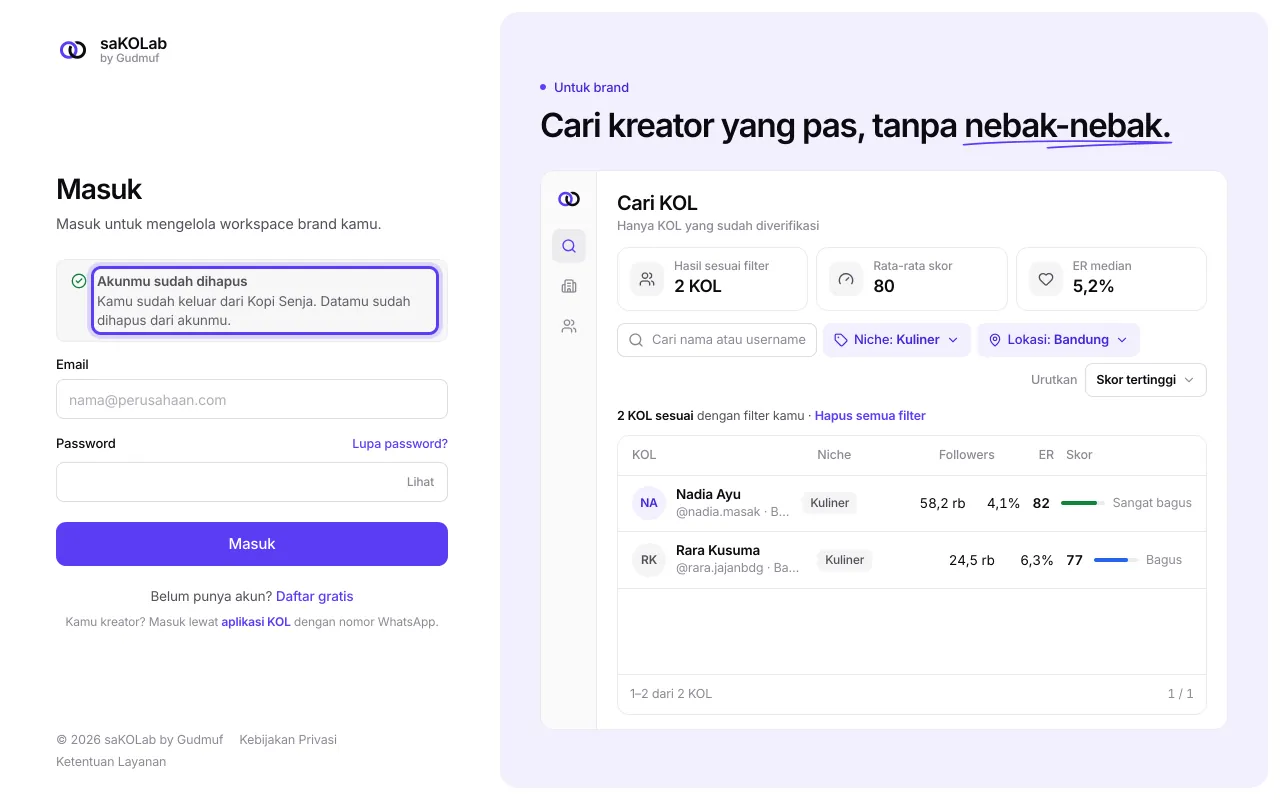Screen dimensions: 1280x800
Task: Follow the Daftar gratis link
Action: click(315, 596)
